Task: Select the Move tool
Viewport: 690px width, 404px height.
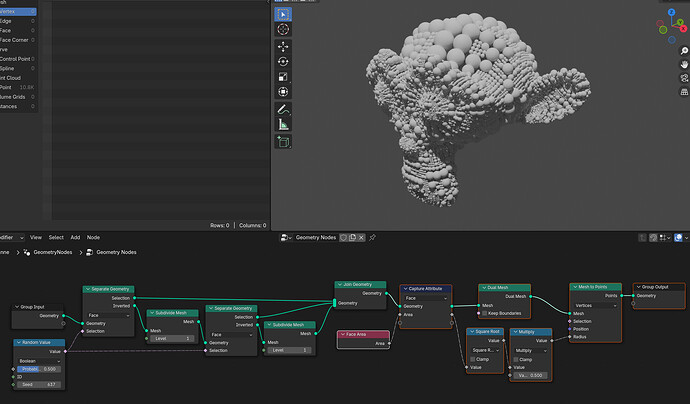Action: pos(283,46)
